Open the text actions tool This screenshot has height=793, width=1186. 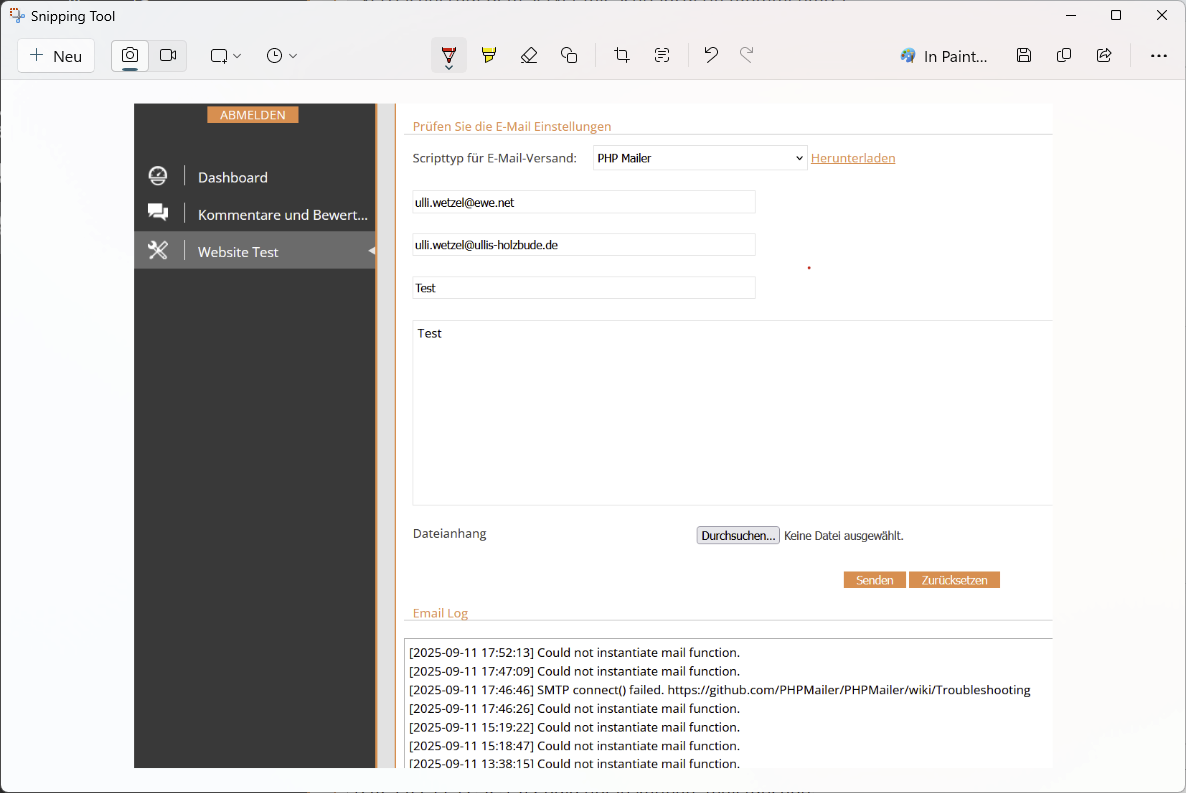click(662, 55)
